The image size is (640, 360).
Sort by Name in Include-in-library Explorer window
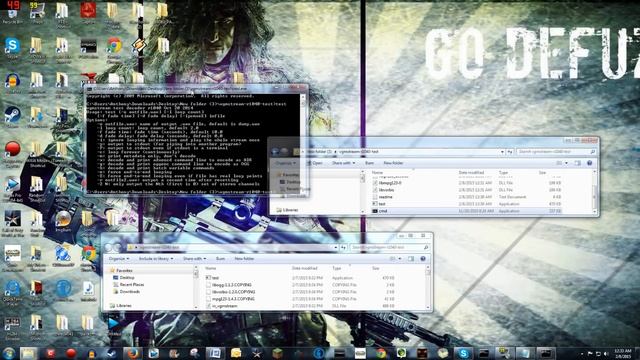tap(211, 268)
